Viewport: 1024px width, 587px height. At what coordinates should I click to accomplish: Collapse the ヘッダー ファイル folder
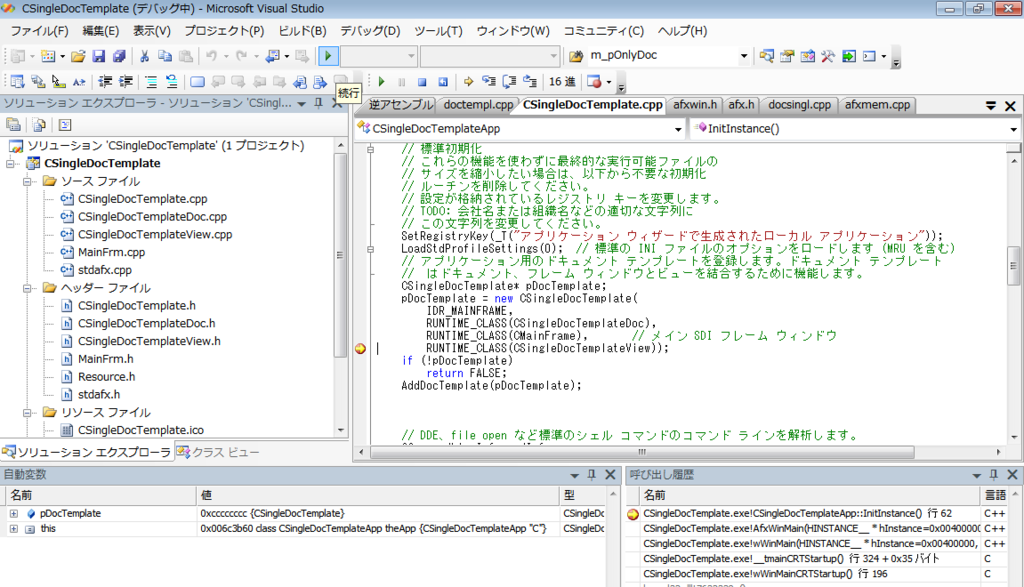(27, 288)
